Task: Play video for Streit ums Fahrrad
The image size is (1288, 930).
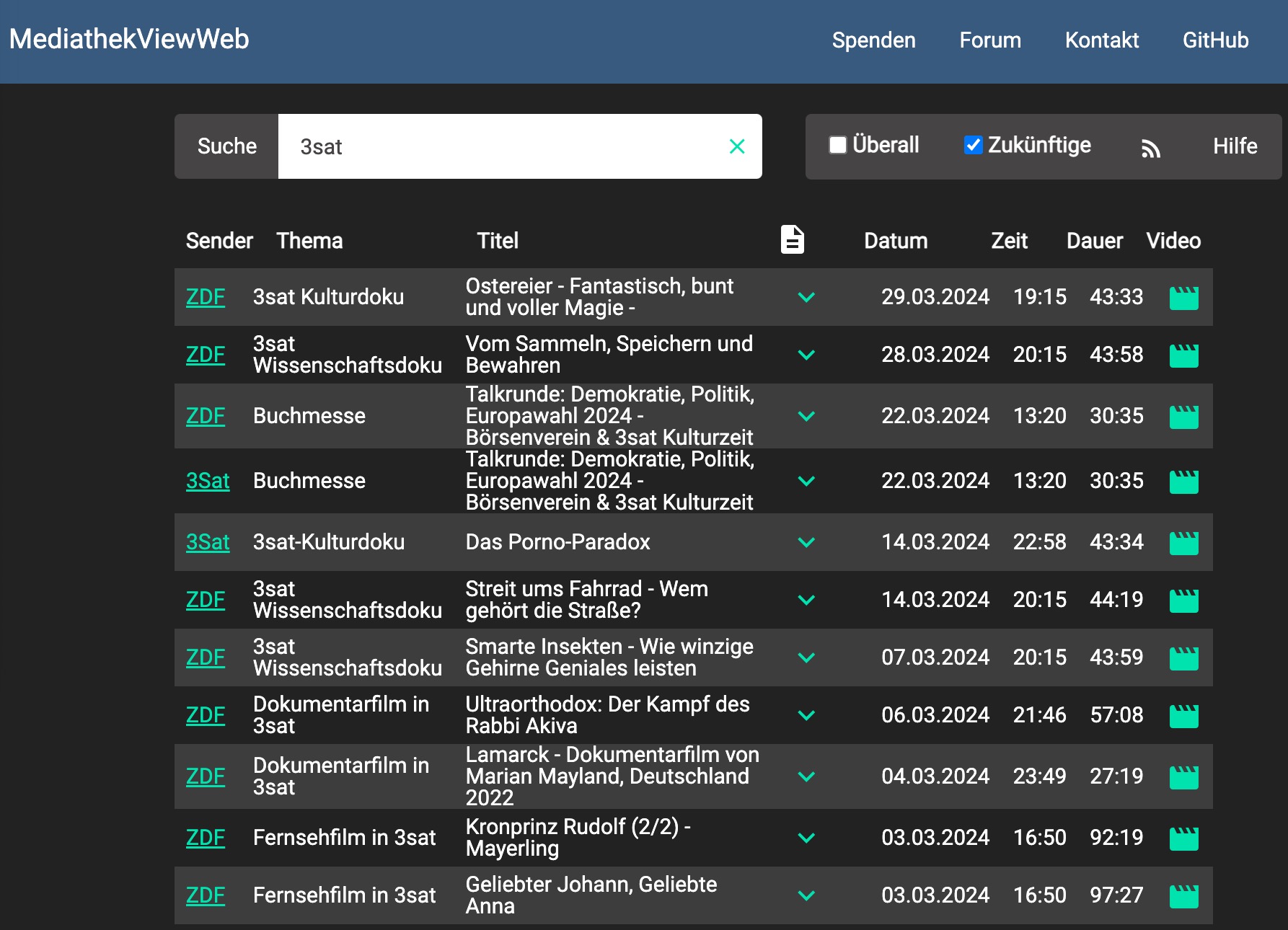Action: pyautogui.click(x=1183, y=601)
